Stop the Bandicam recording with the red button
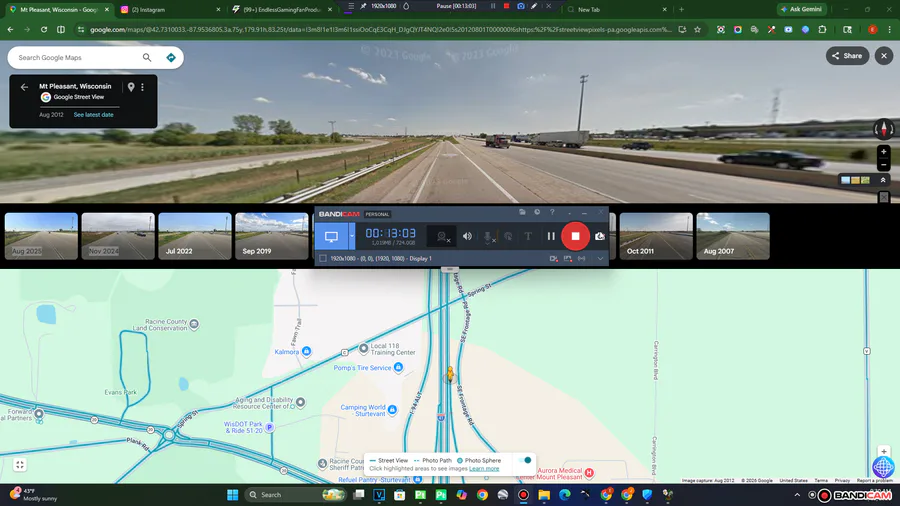Image resolution: width=900 pixels, height=506 pixels. pyautogui.click(x=575, y=236)
